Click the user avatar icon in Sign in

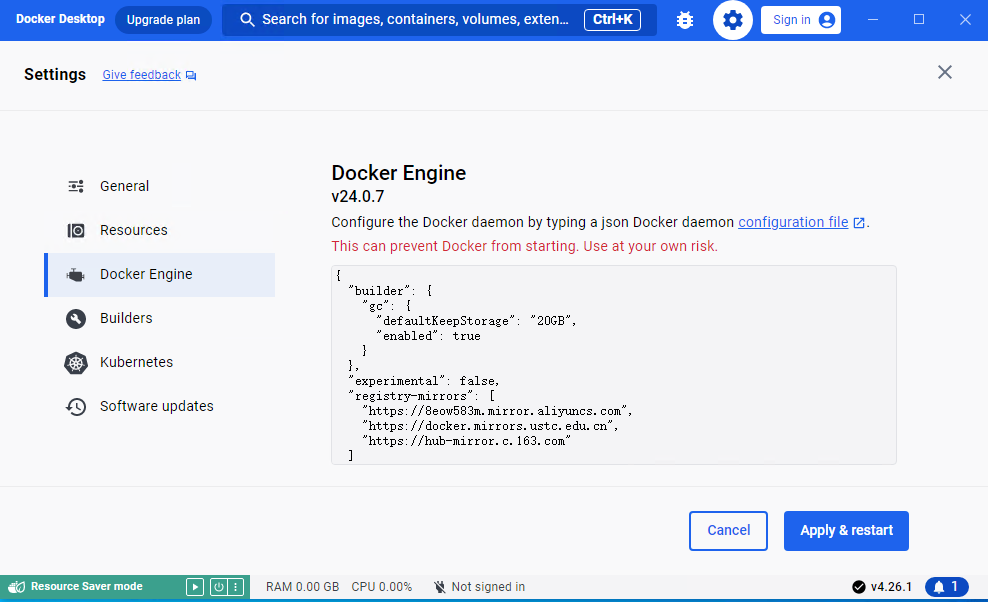pyautogui.click(x=827, y=20)
